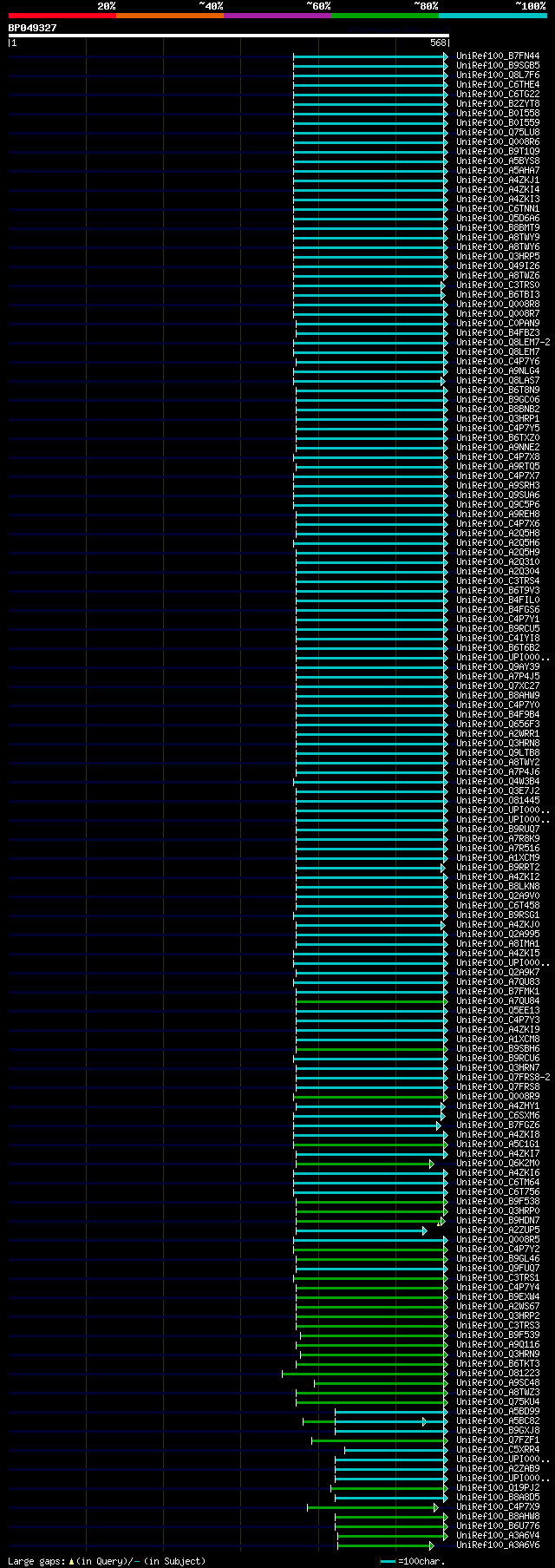The image size is (555, 1568).
Task: Click the UniRef100_Q6K2M0 label
Action: (498, 1164)
